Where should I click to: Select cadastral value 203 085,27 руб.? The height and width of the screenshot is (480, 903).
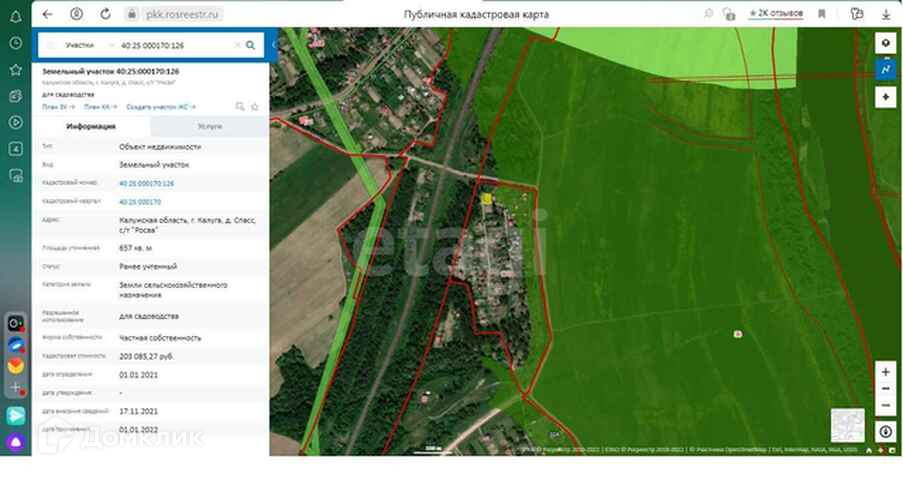(146, 357)
